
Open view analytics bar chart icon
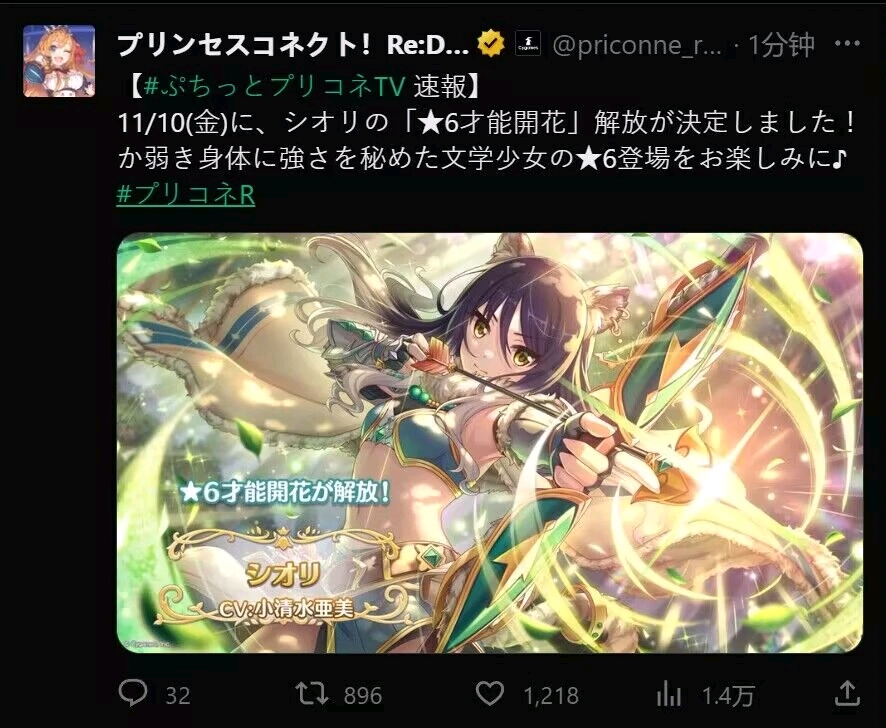pos(668,693)
